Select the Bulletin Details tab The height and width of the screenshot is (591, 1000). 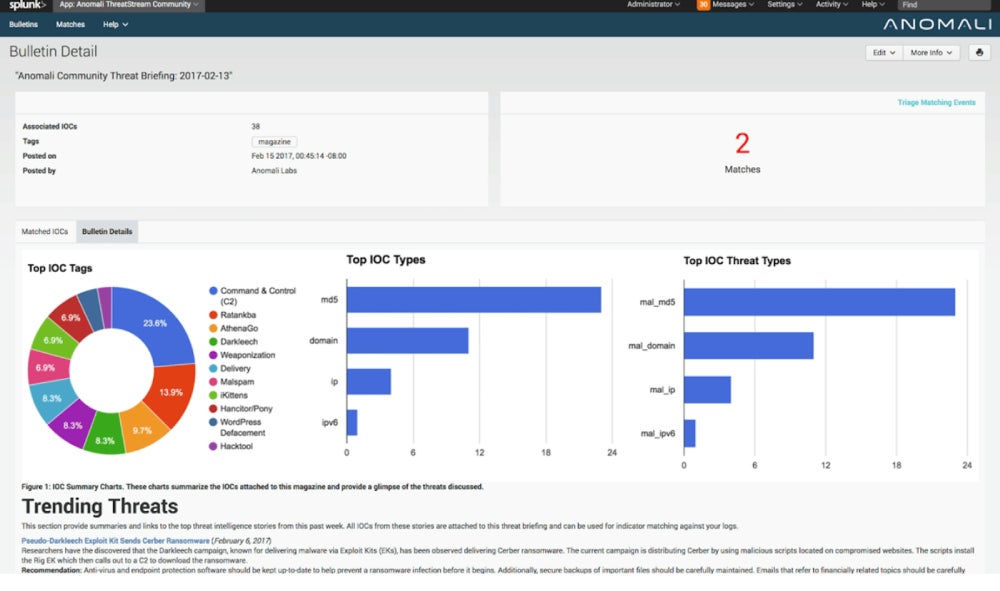coord(106,231)
